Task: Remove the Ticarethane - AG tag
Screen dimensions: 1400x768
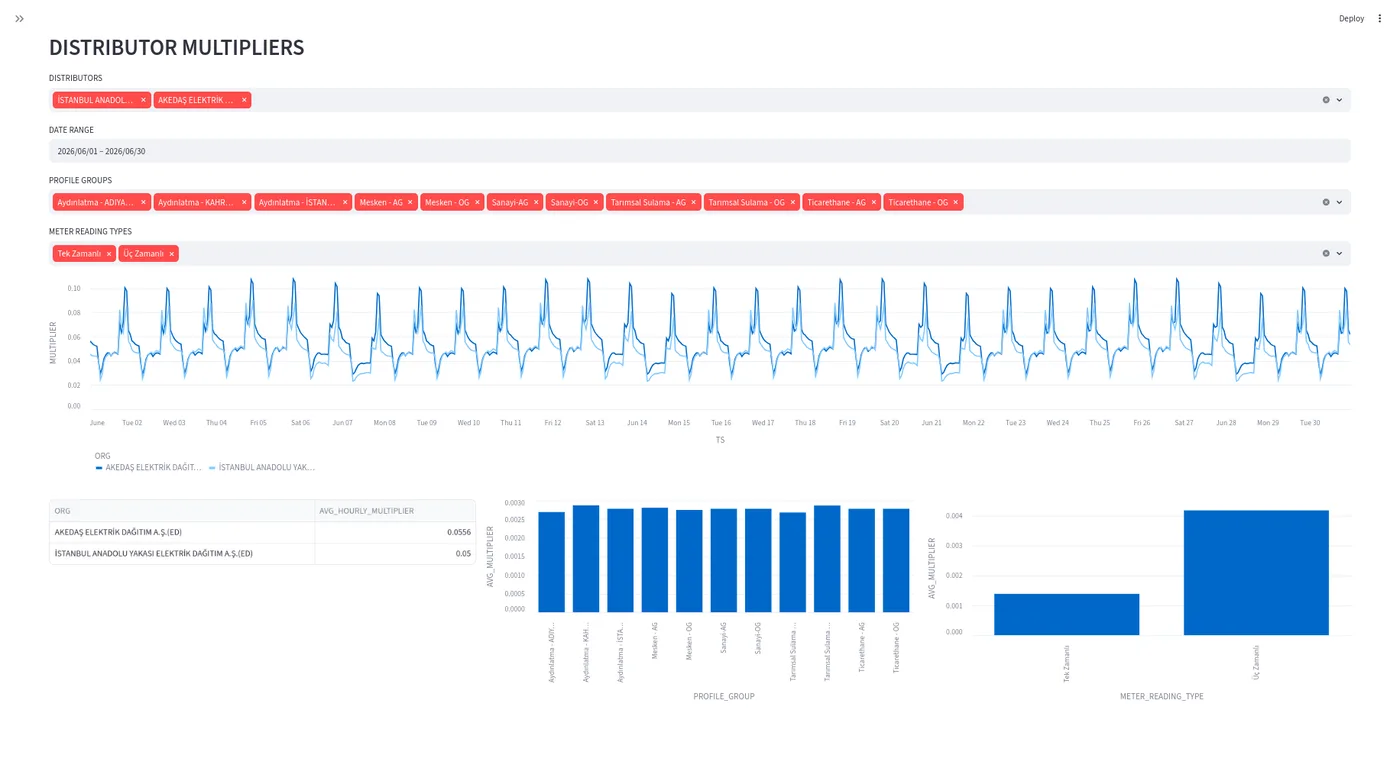Action: pos(873,202)
